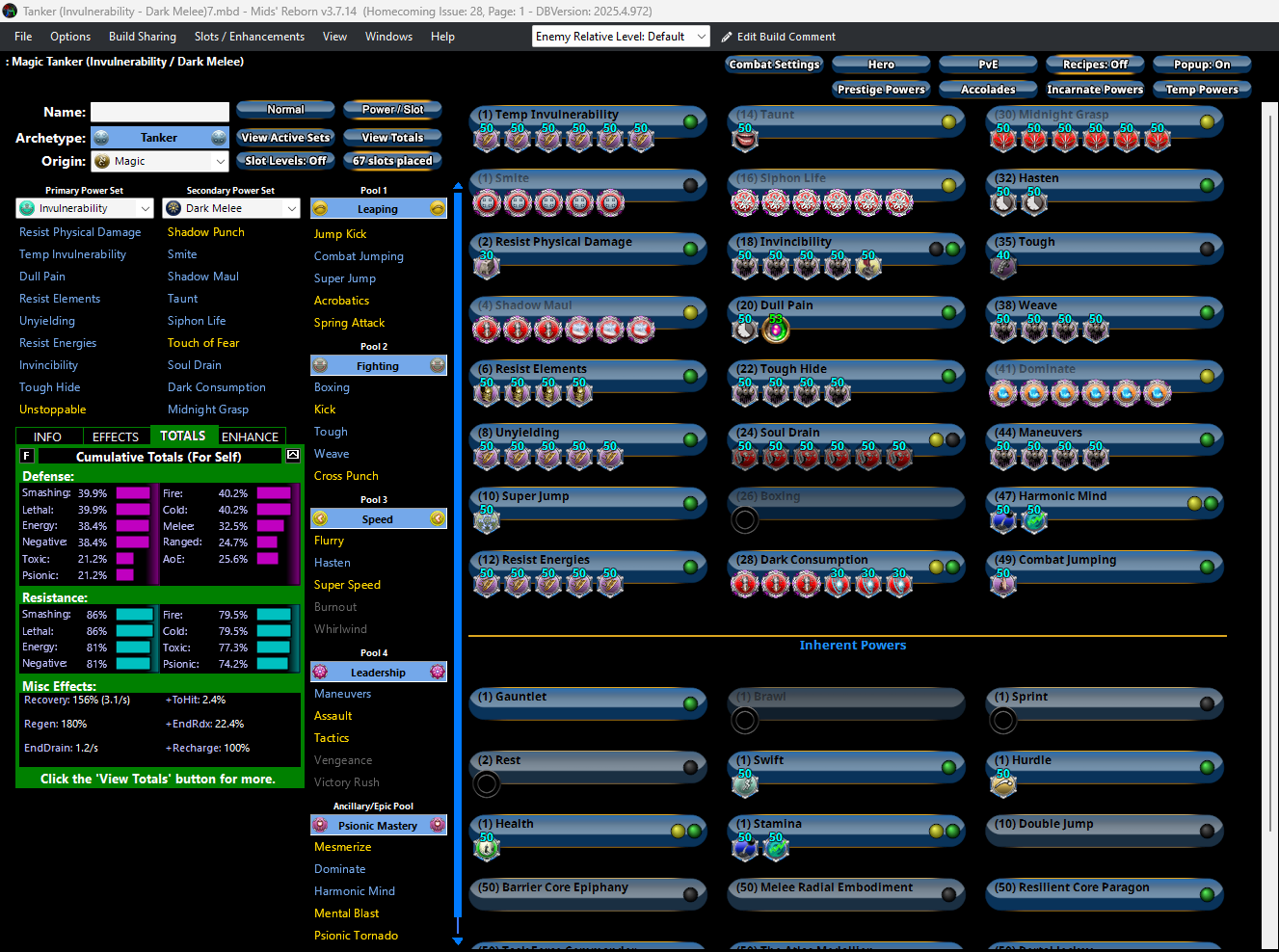Click the Health inherent enhancement slot
This screenshot has width=1279, height=952.
pos(487,847)
